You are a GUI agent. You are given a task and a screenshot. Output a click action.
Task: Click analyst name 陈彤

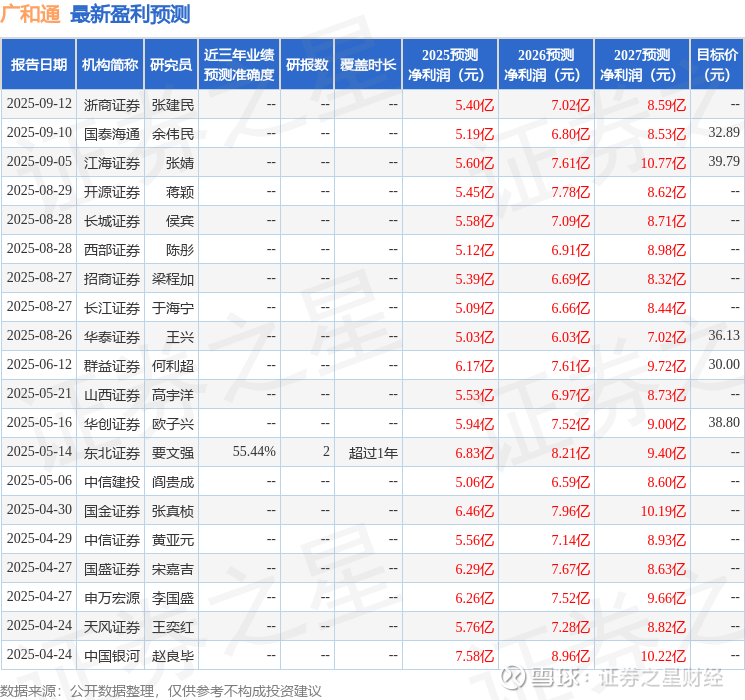[x=180, y=250]
